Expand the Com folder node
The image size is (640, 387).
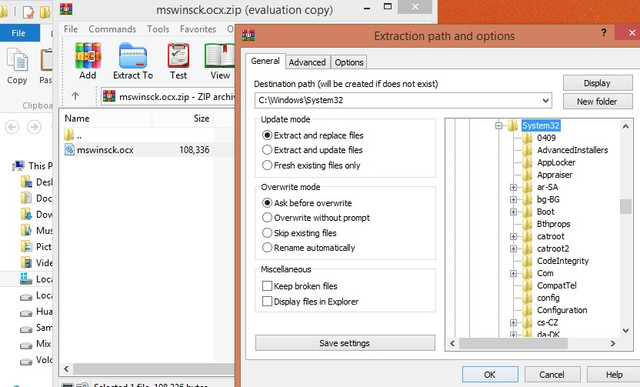513,273
